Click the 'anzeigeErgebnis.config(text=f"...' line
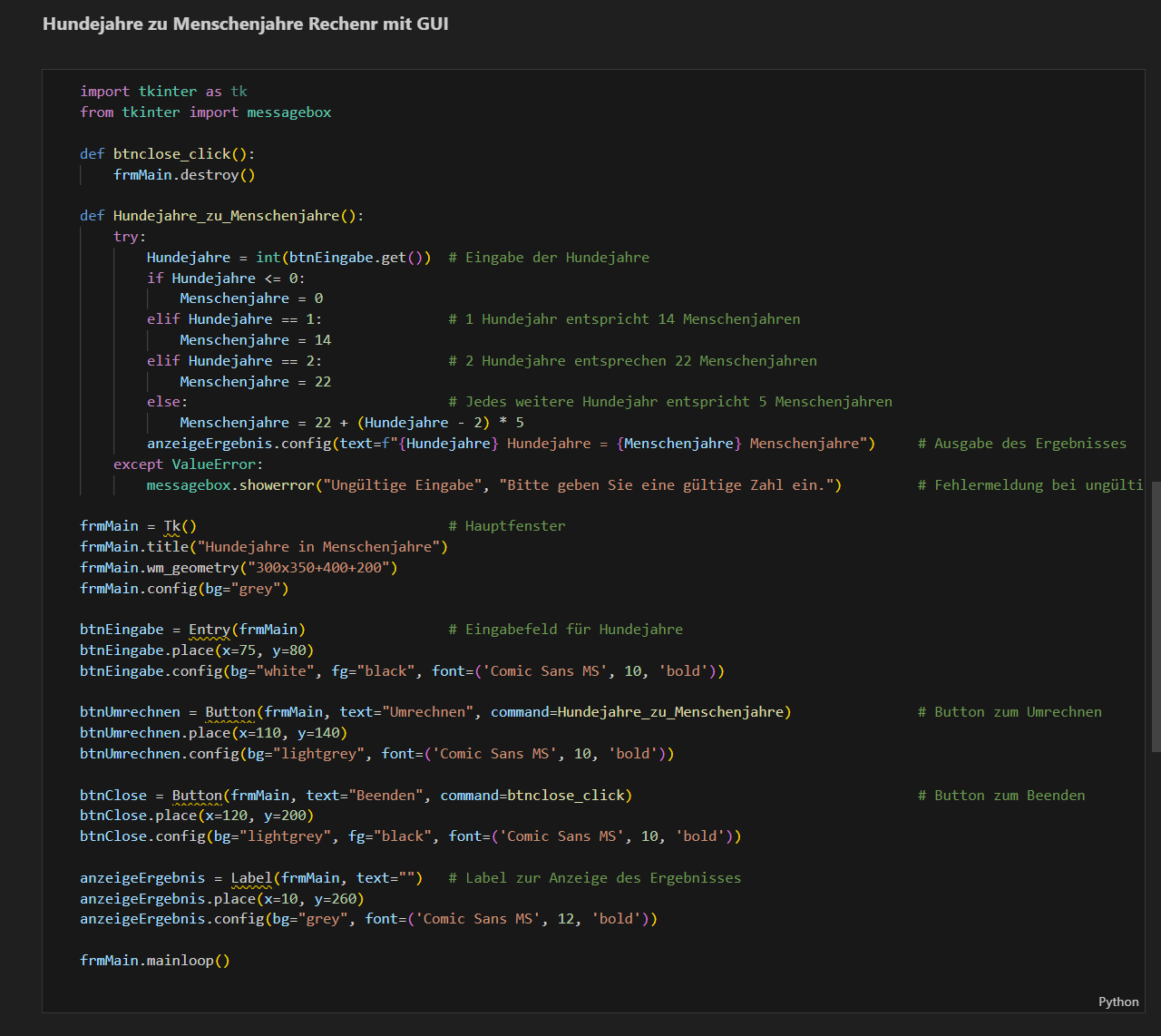 tap(512, 444)
